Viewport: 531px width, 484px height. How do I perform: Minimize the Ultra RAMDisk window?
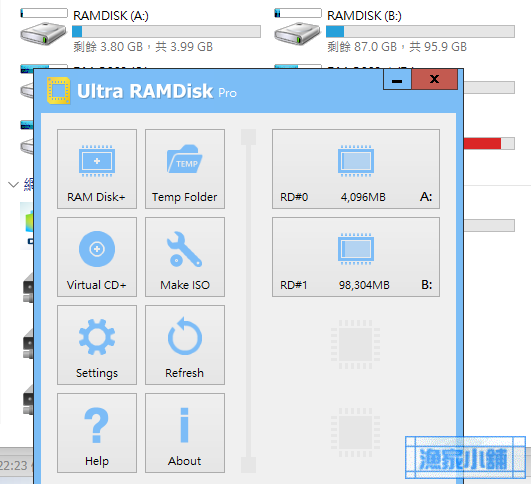coord(397,80)
